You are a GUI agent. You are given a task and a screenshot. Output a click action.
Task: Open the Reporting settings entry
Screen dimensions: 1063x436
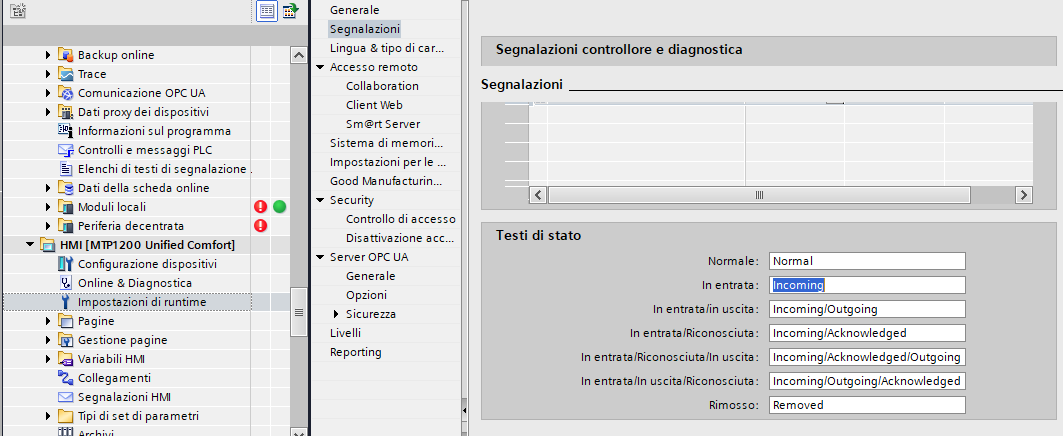(355, 352)
